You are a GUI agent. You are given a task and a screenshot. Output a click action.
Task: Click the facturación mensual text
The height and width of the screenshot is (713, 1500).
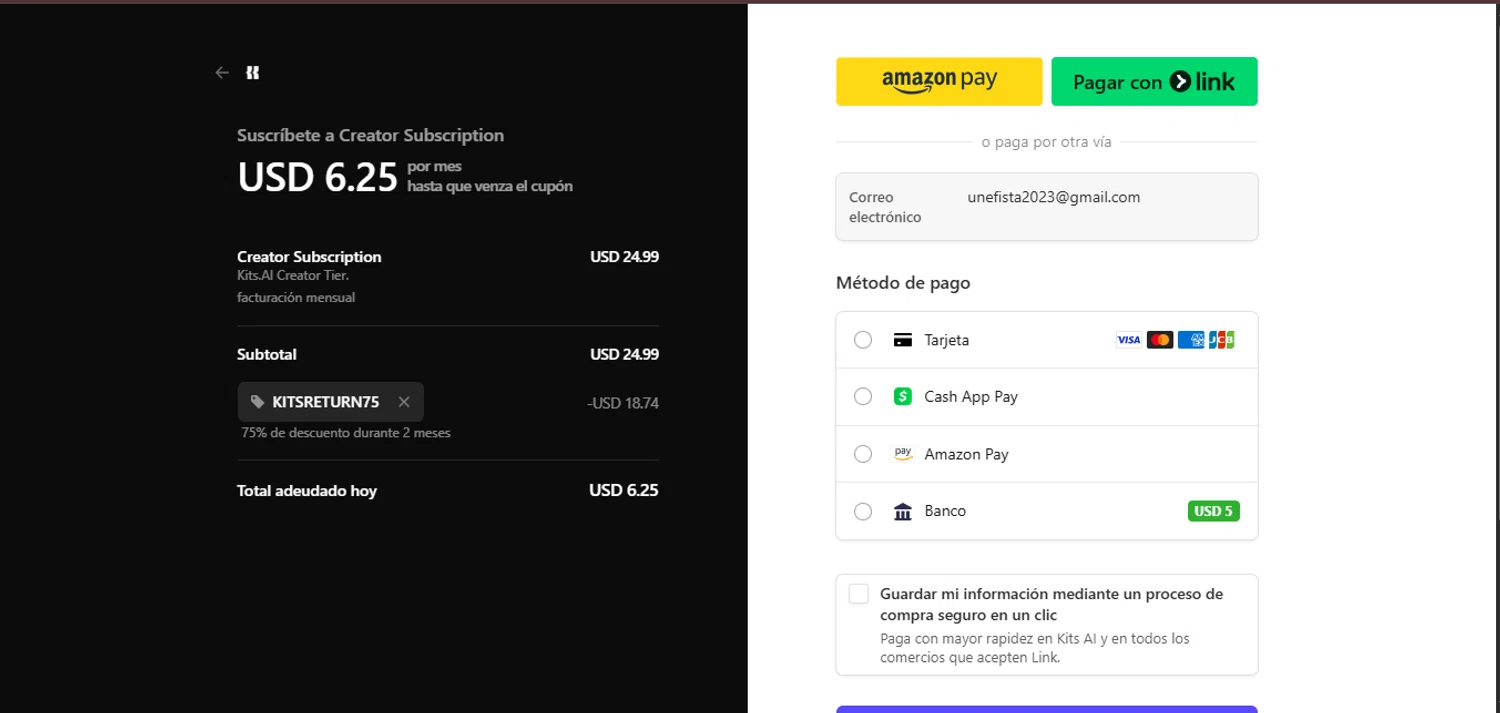pos(296,297)
